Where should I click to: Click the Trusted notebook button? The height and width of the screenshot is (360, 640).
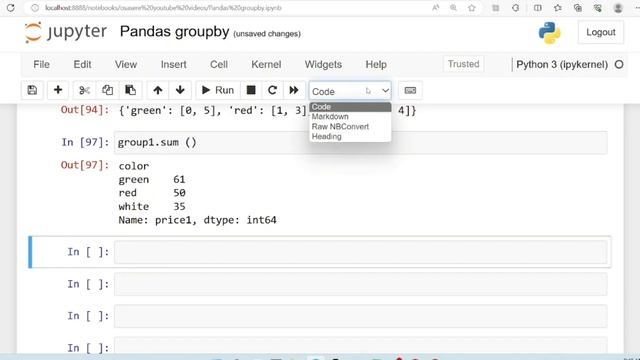pos(463,64)
